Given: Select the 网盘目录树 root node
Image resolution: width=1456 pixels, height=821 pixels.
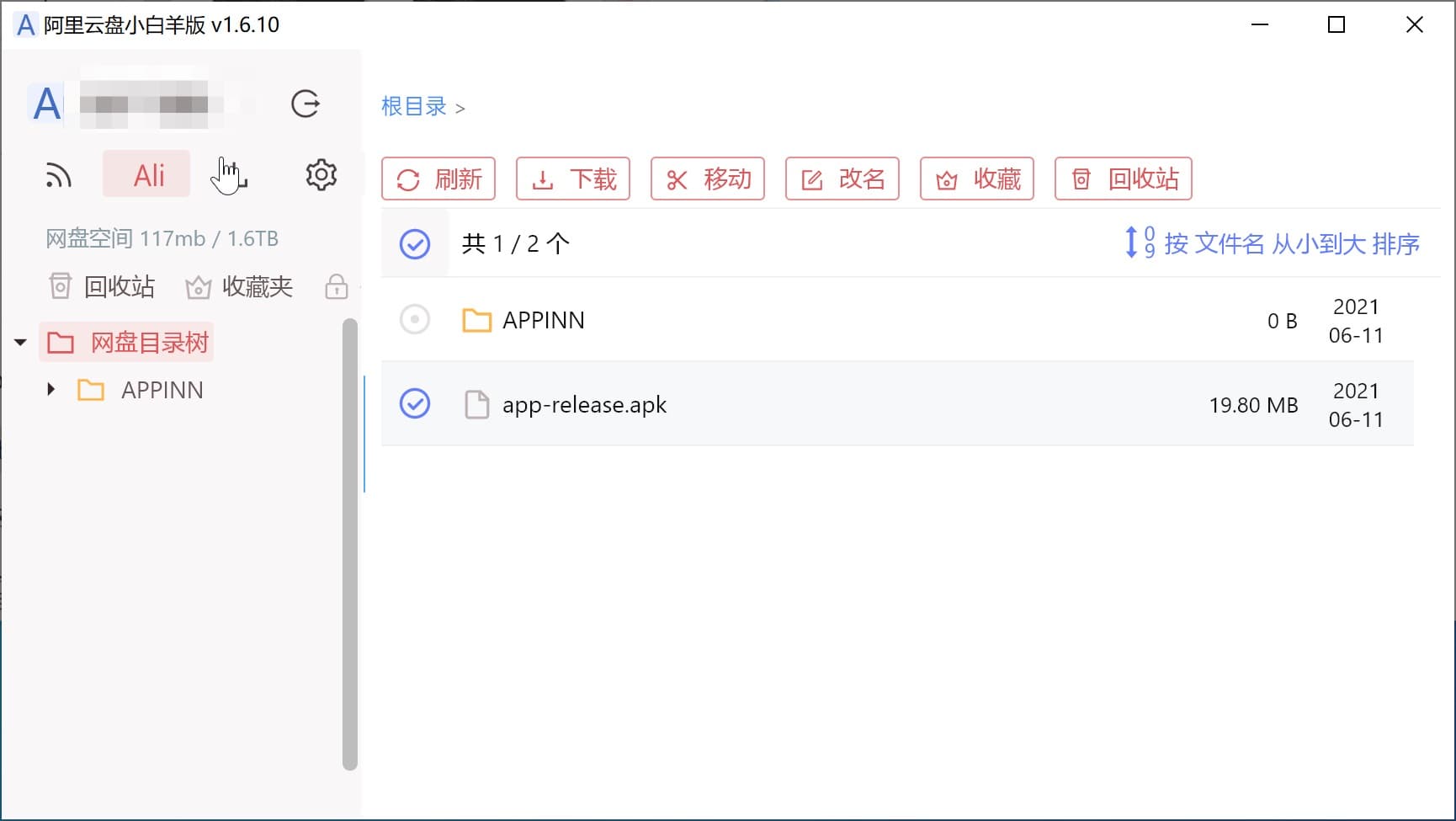Looking at the screenshot, I should tap(127, 343).
